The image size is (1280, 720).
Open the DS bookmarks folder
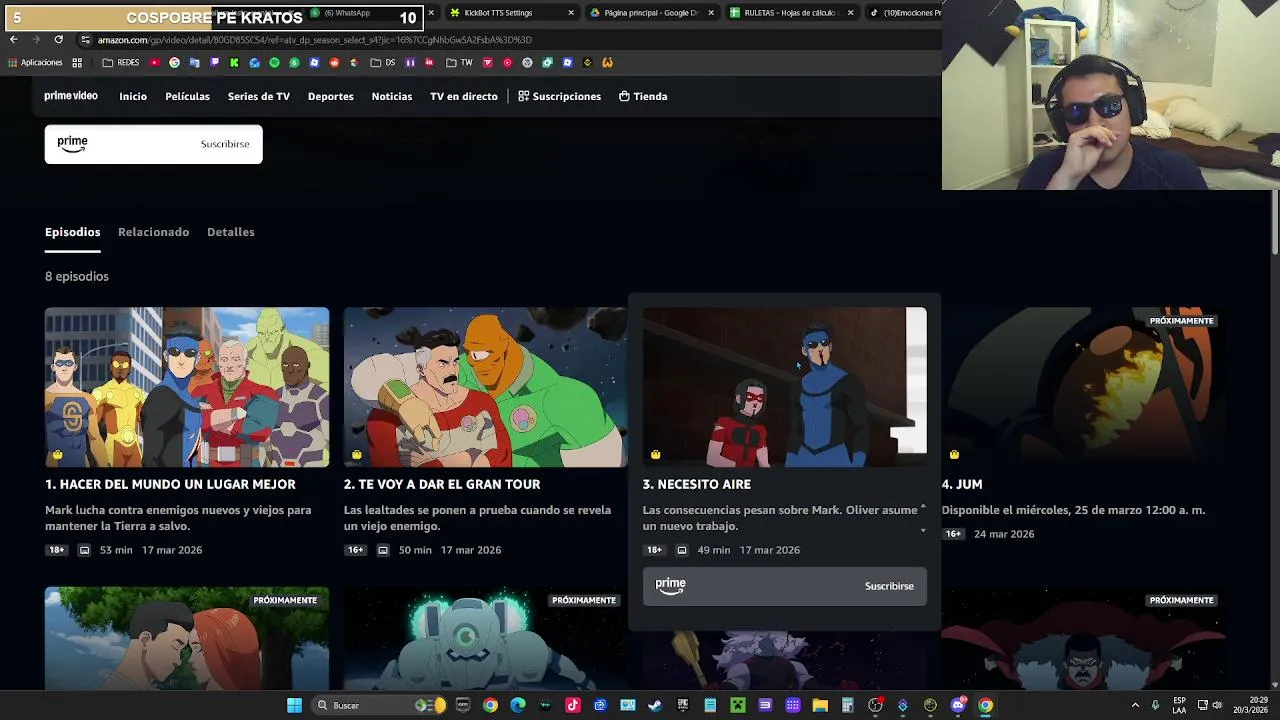383,62
